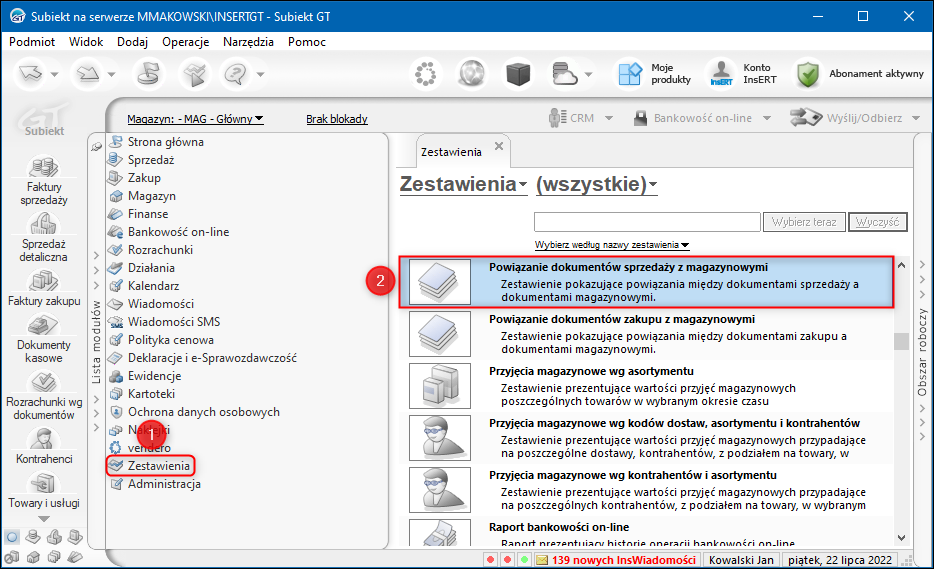The height and width of the screenshot is (569, 934).
Task: Open the Operacje menu
Action: tap(186, 42)
